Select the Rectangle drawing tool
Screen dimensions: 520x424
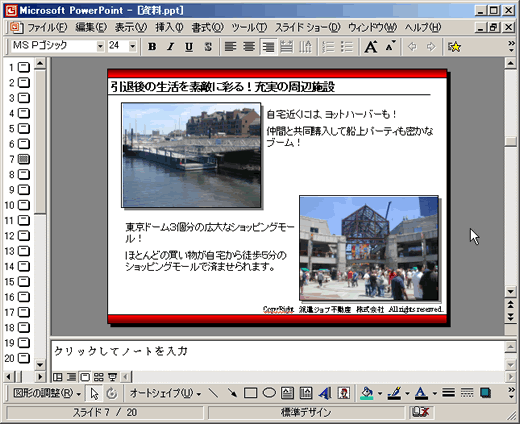coord(250,393)
